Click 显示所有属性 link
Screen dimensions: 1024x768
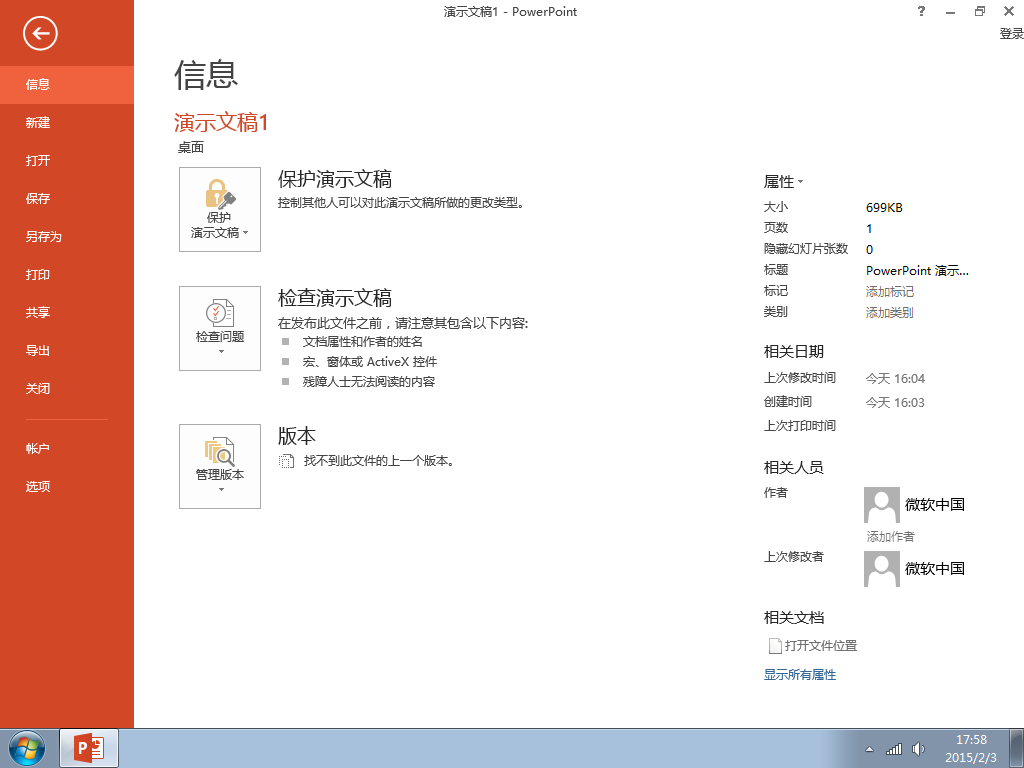click(x=800, y=675)
